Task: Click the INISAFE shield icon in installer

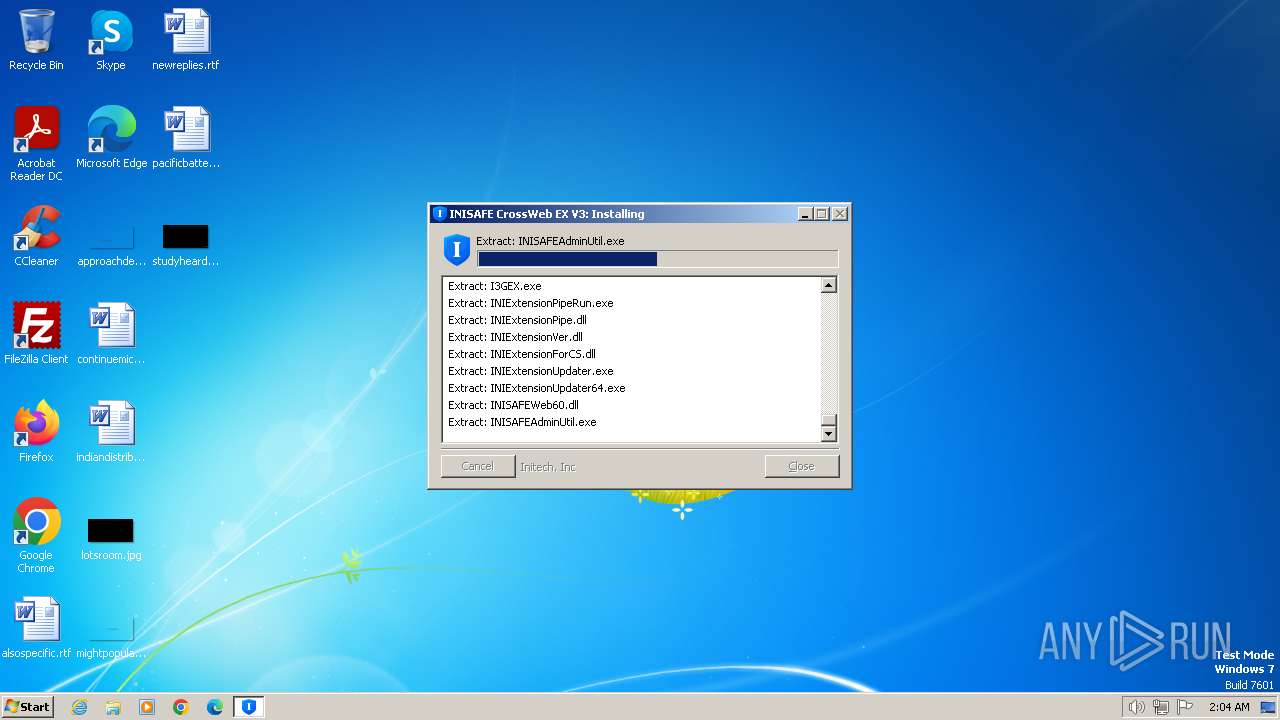Action: click(457, 249)
